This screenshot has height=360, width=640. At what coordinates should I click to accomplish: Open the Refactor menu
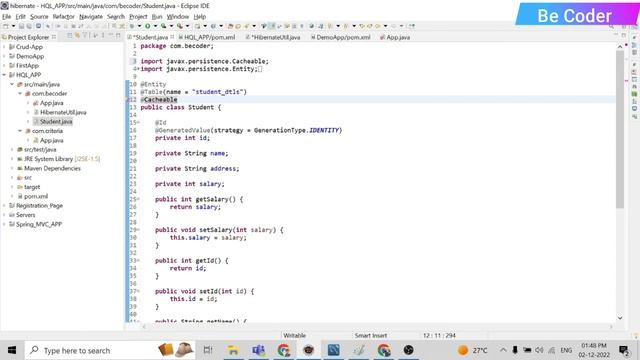[64, 17]
